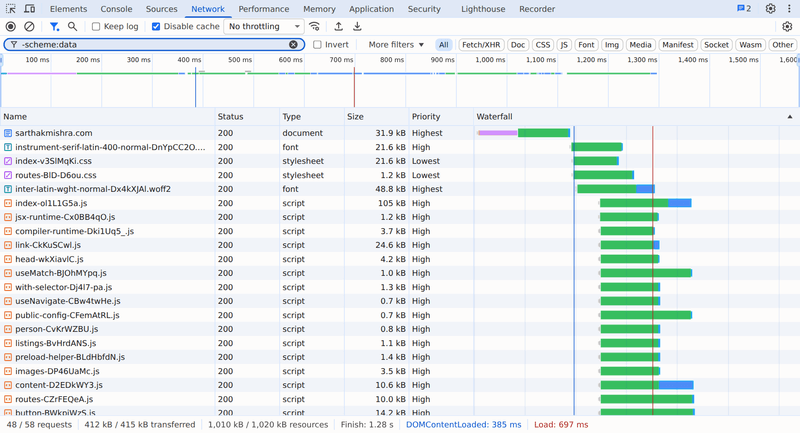Clear the network log
This screenshot has width=800, height=433.
pyautogui.click(x=30, y=27)
